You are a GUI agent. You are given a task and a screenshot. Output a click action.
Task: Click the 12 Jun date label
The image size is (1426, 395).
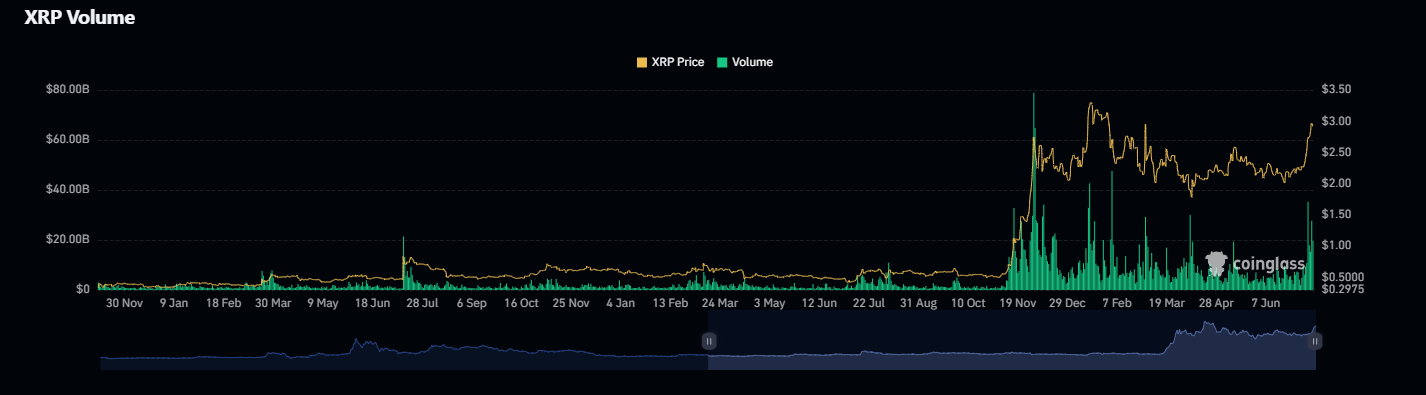tap(819, 303)
